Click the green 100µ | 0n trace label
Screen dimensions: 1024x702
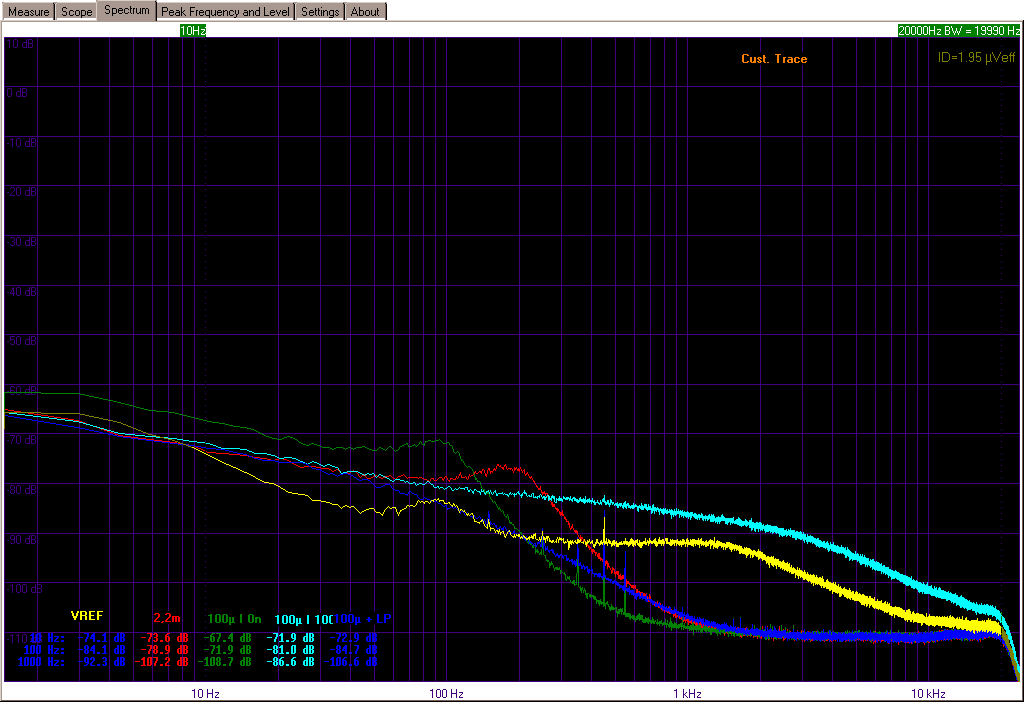pyautogui.click(x=234, y=618)
